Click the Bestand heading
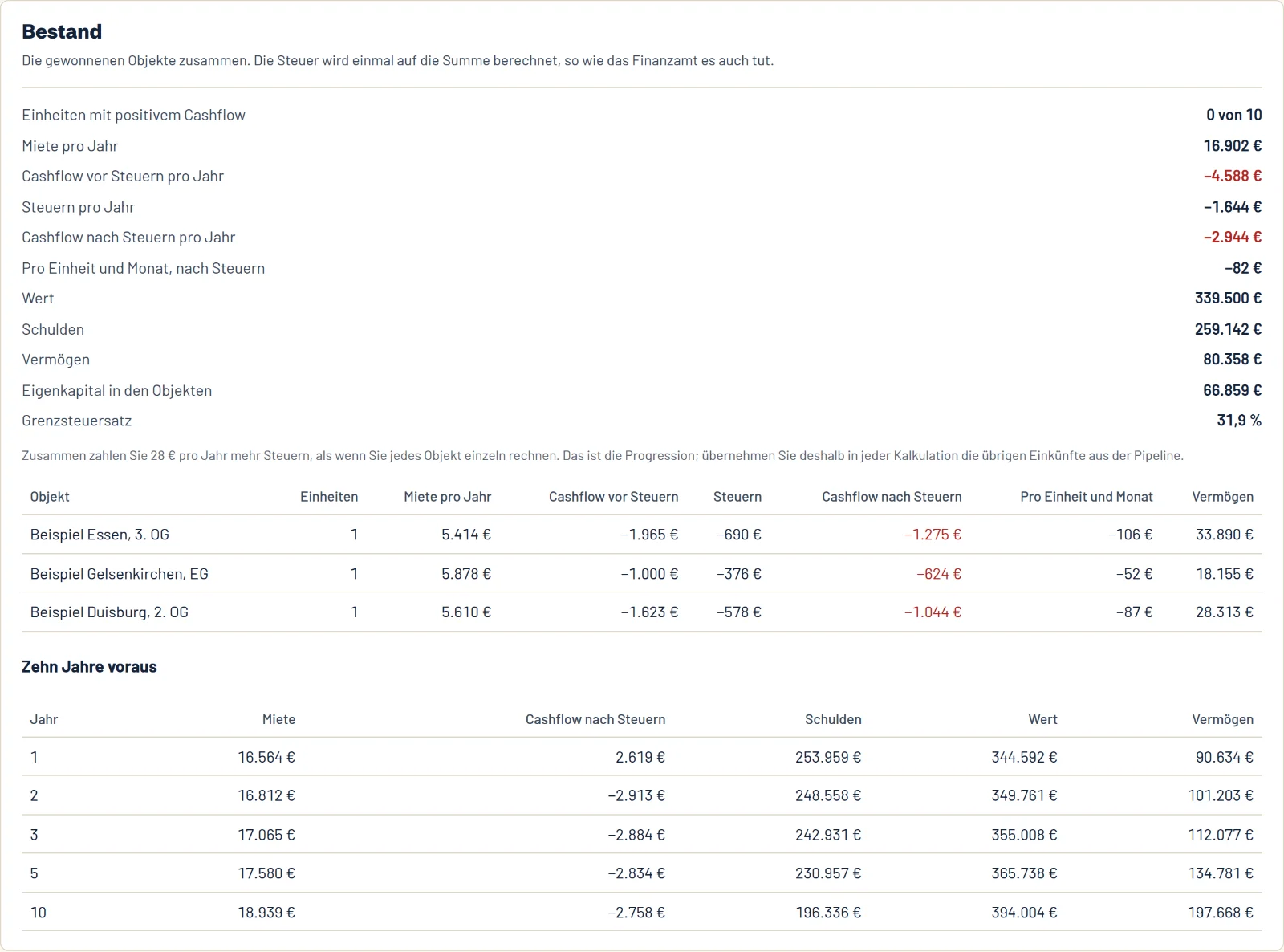1284x952 pixels. click(x=62, y=31)
